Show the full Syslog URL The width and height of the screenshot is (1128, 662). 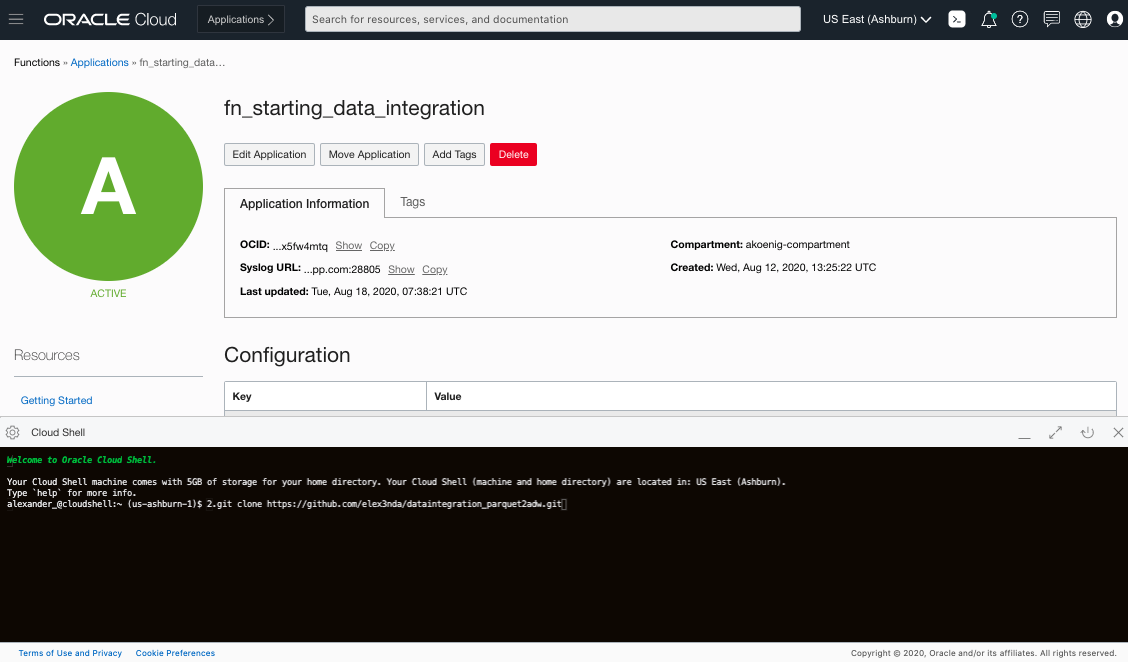[400, 269]
